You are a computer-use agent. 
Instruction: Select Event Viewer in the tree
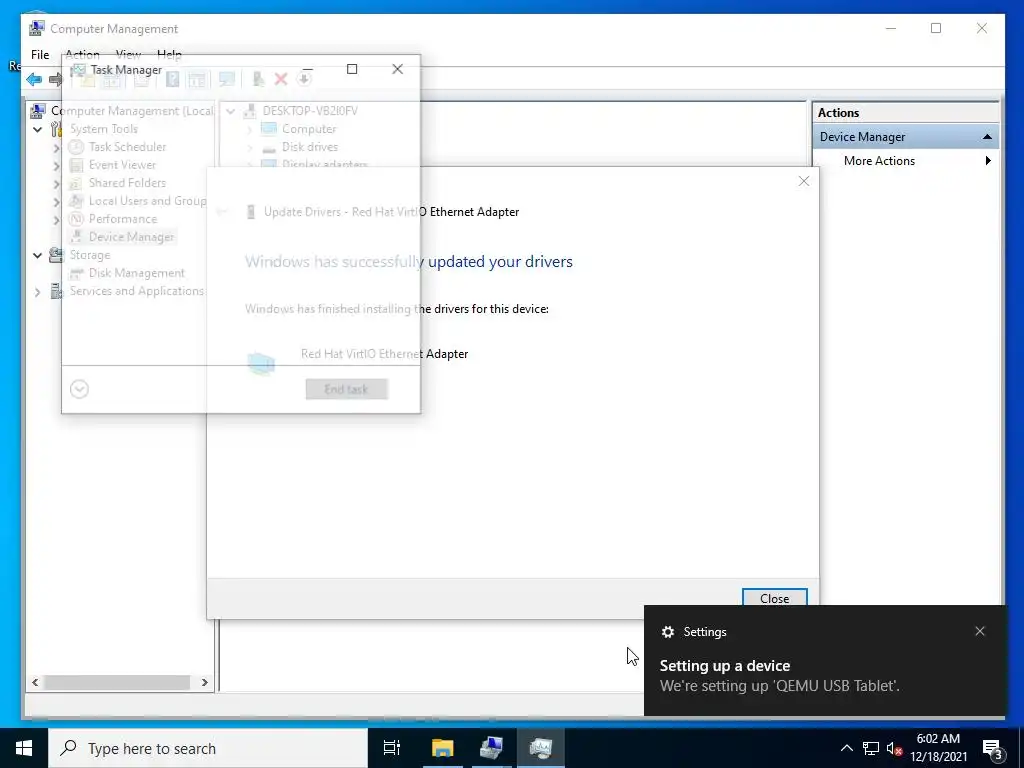(122, 165)
